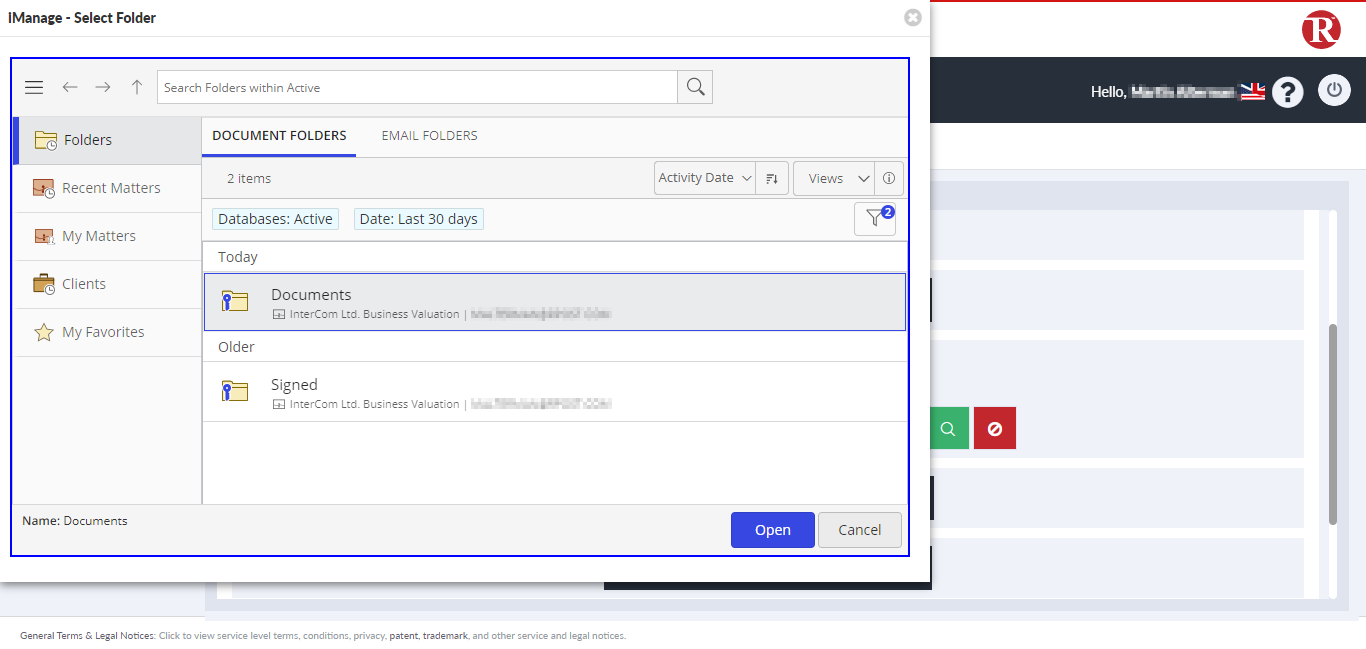Open the filter funnel icon
This screenshot has width=1366, height=649.
[875, 219]
